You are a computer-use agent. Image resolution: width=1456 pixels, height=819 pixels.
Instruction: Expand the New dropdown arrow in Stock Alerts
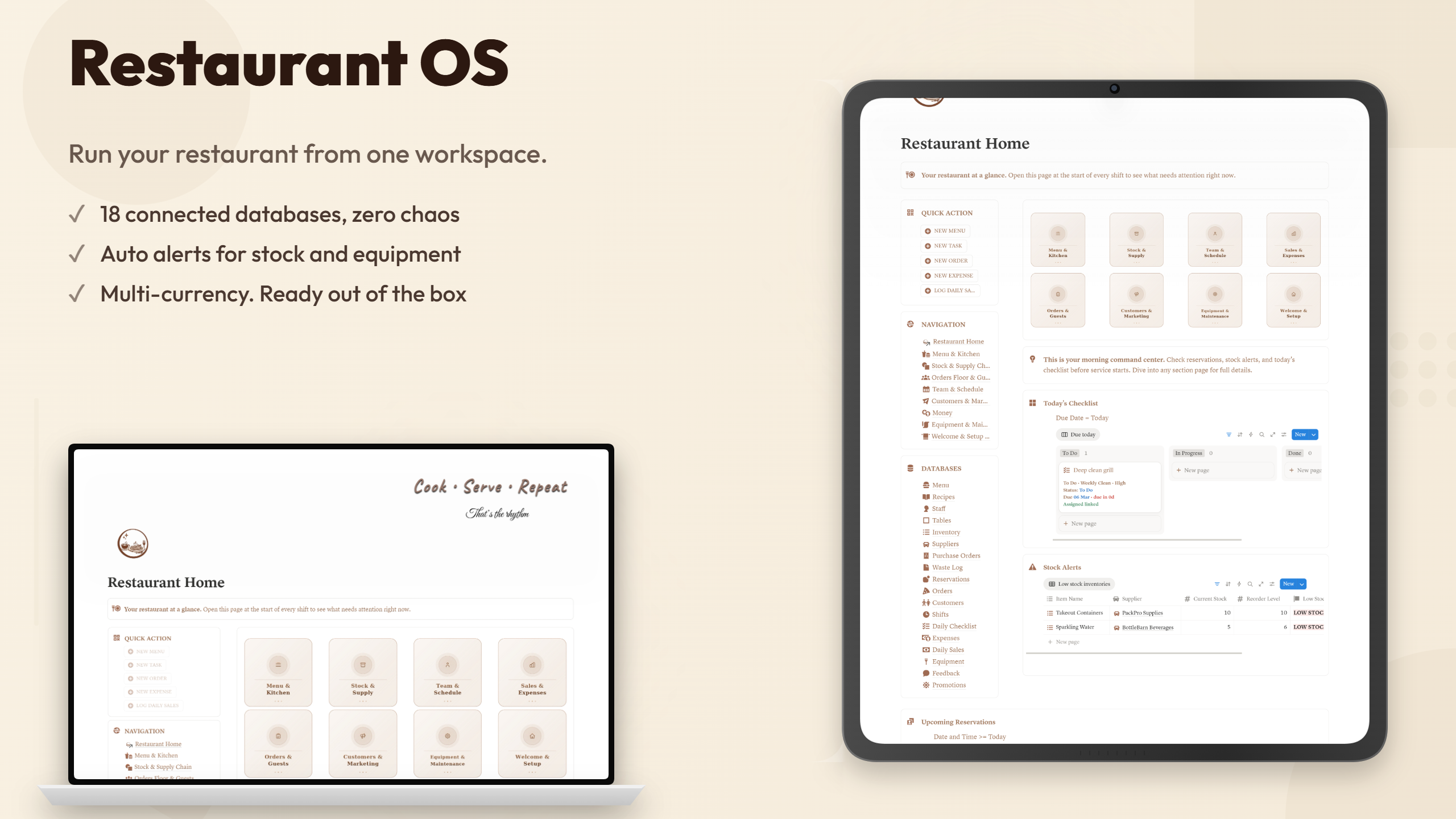point(1302,584)
